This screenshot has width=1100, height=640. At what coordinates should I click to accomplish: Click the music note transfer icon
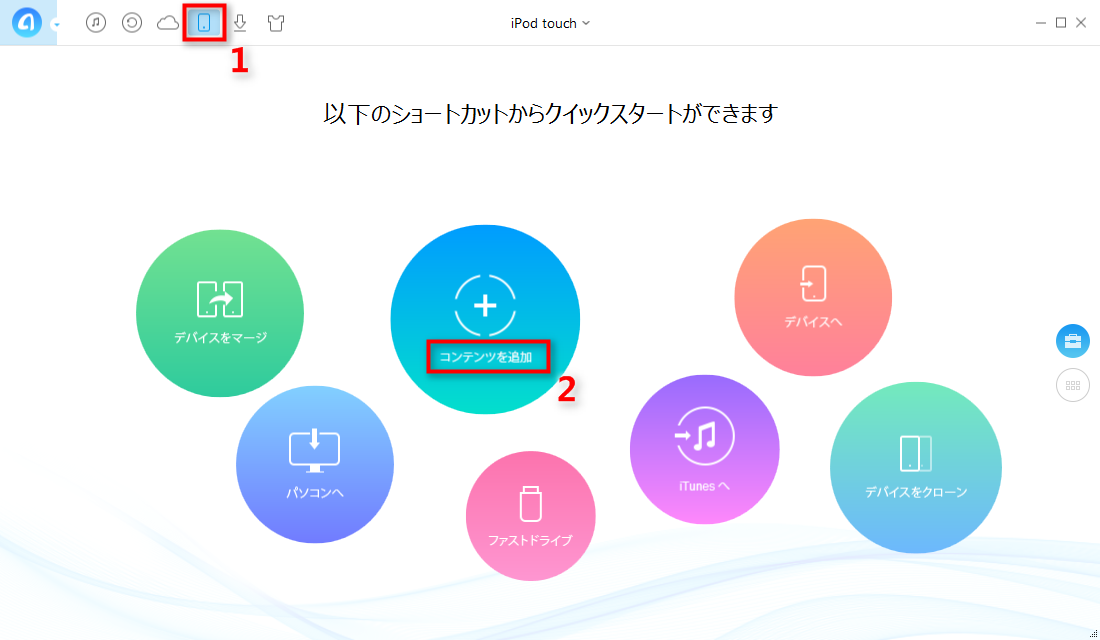click(x=704, y=436)
